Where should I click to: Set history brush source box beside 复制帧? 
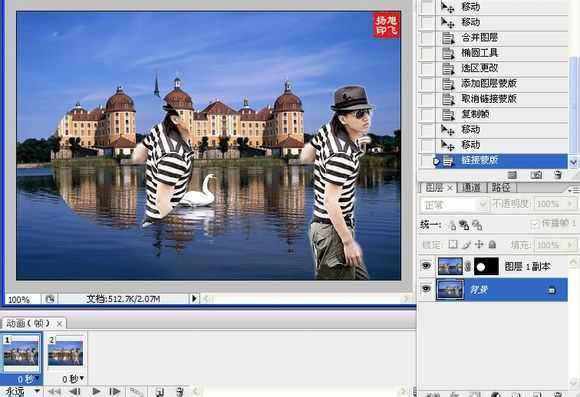(427, 115)
